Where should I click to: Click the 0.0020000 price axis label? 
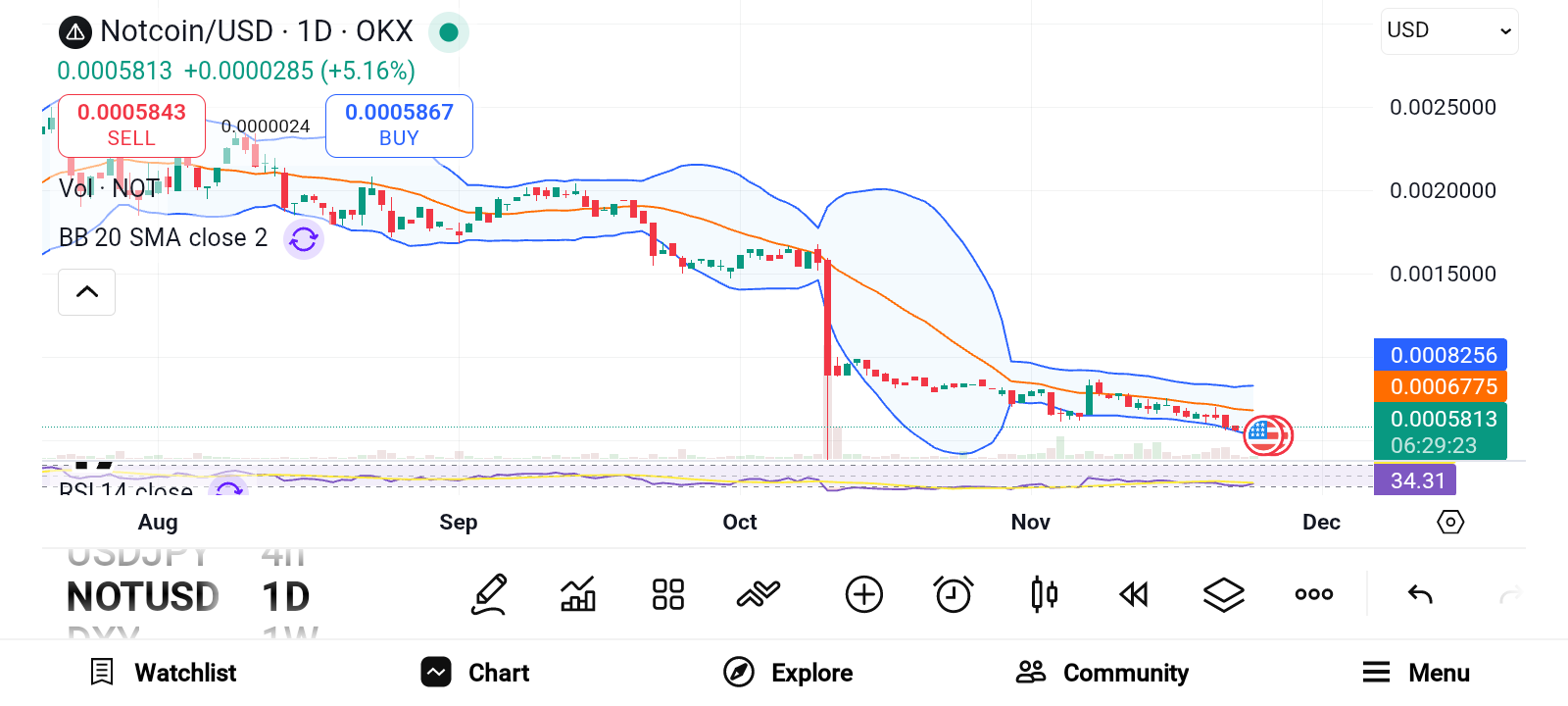(1443, 190)
